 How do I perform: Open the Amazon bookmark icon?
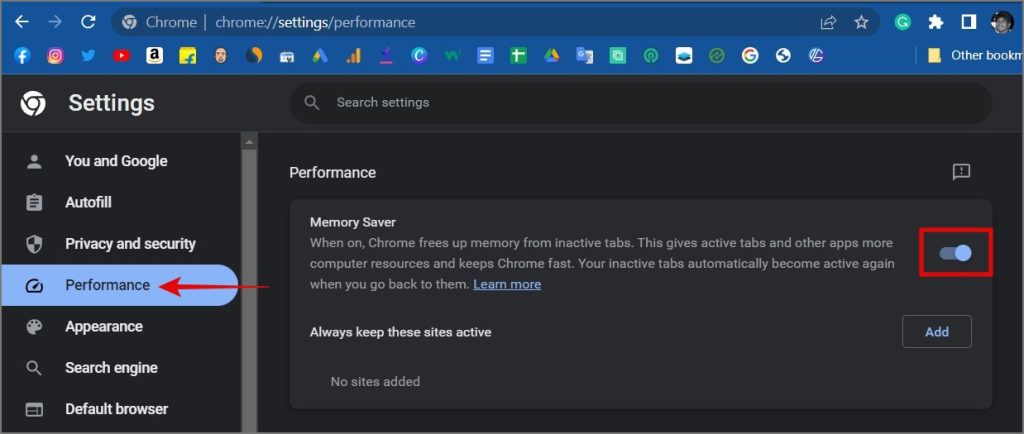click(x=154, y=56)
